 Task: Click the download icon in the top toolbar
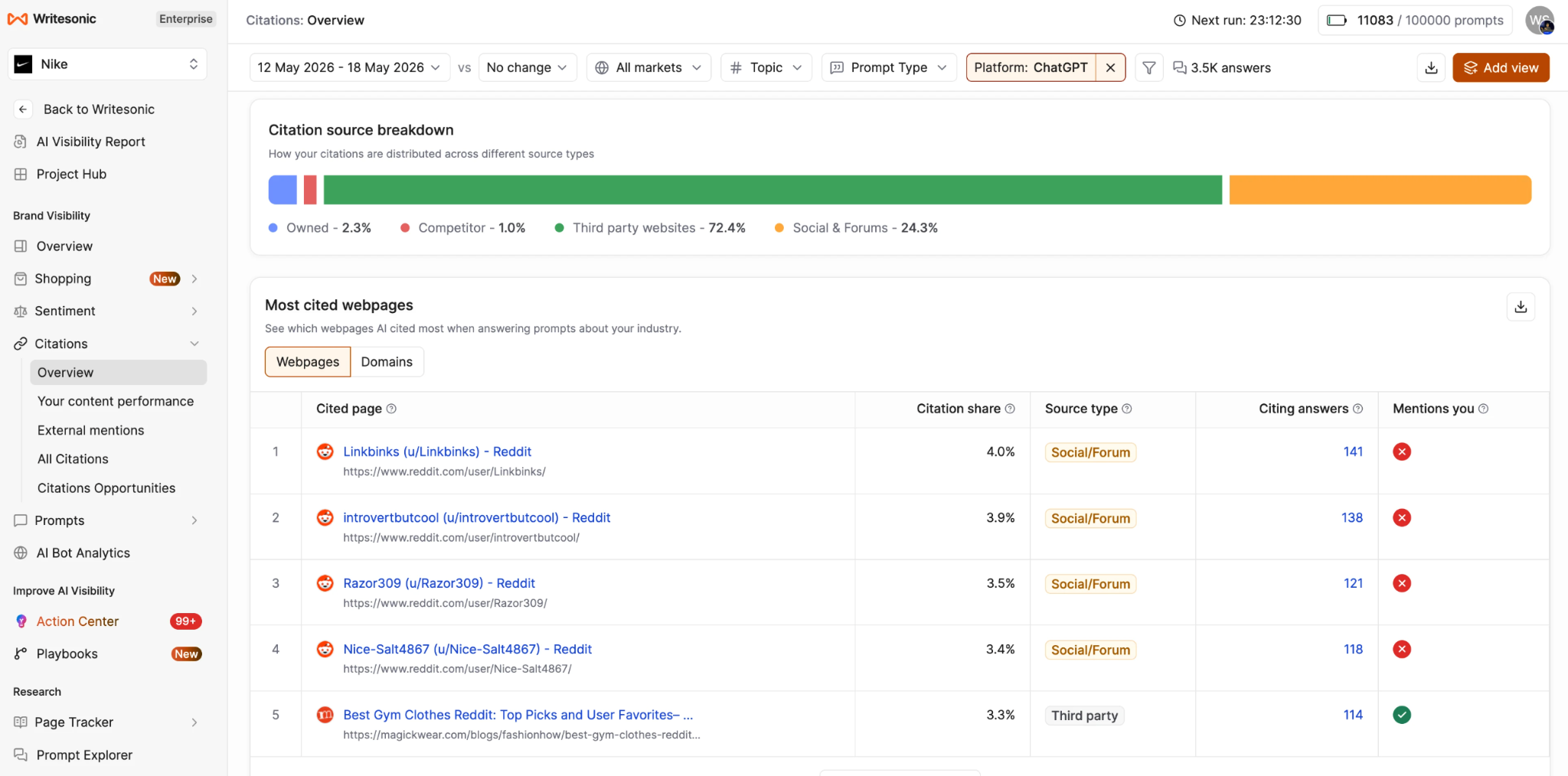coord(1431,67)
